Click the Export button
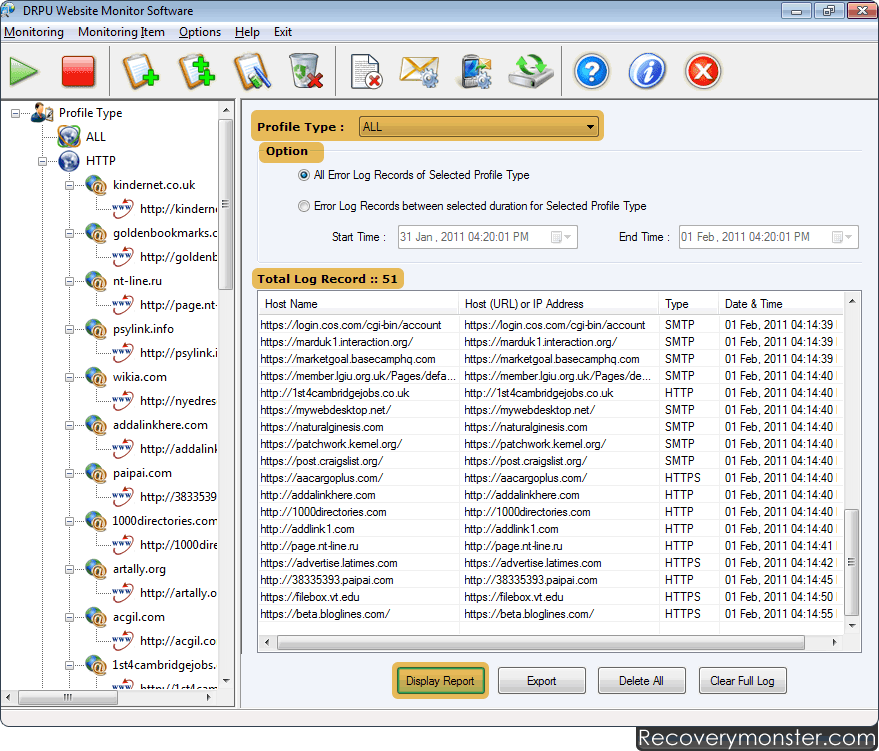879x751 pixels. 542,681
